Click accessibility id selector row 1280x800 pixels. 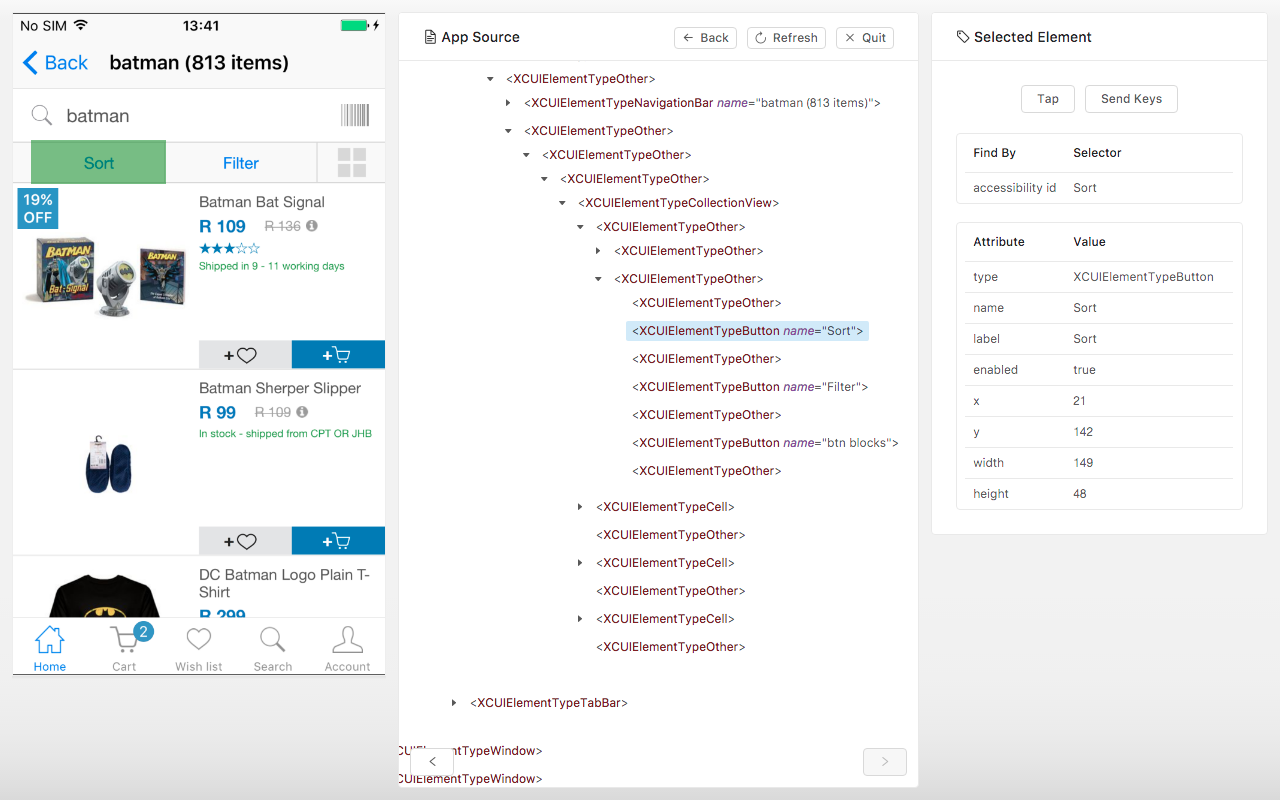coord(1099,188)
